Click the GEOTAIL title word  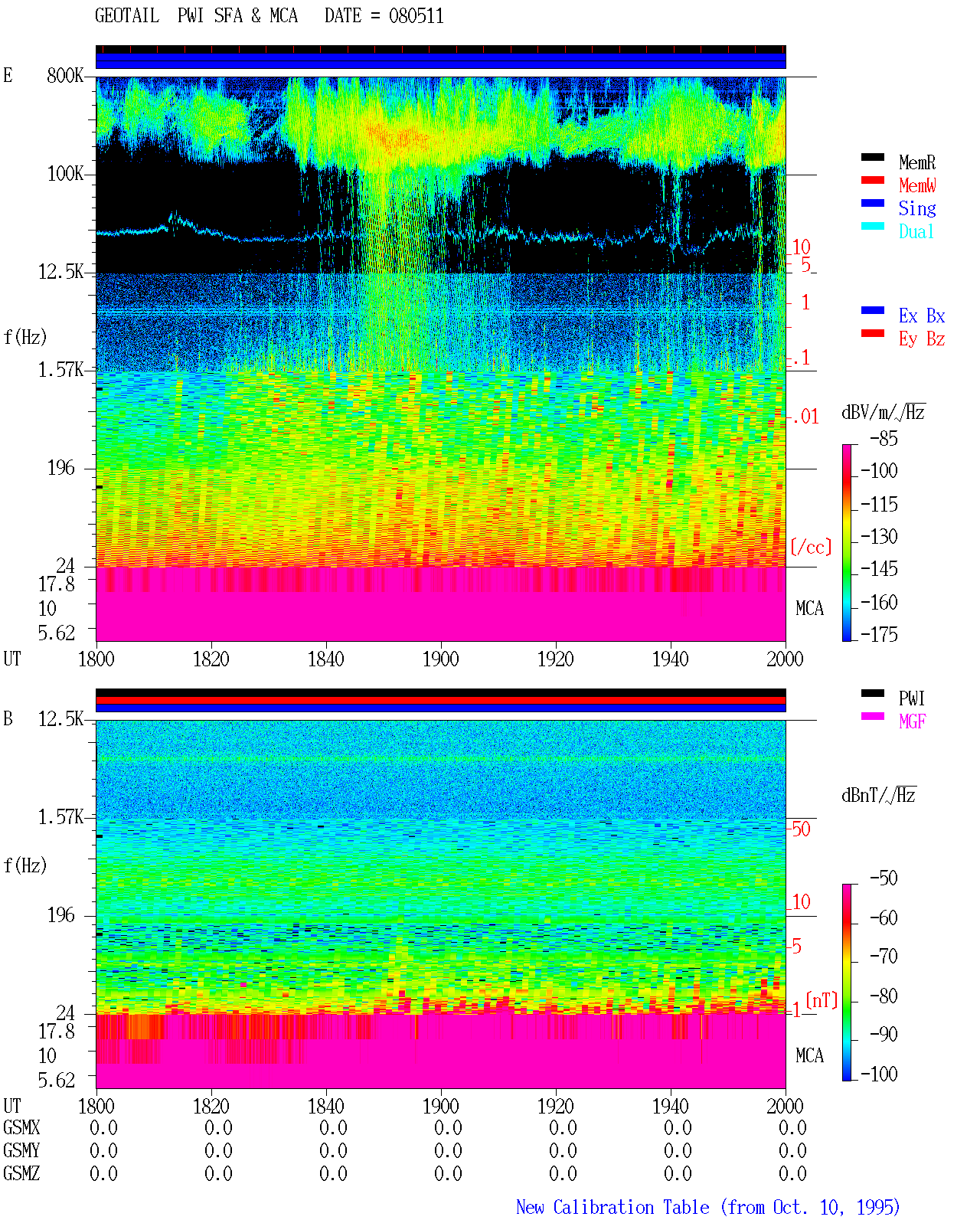coord(127,16)
